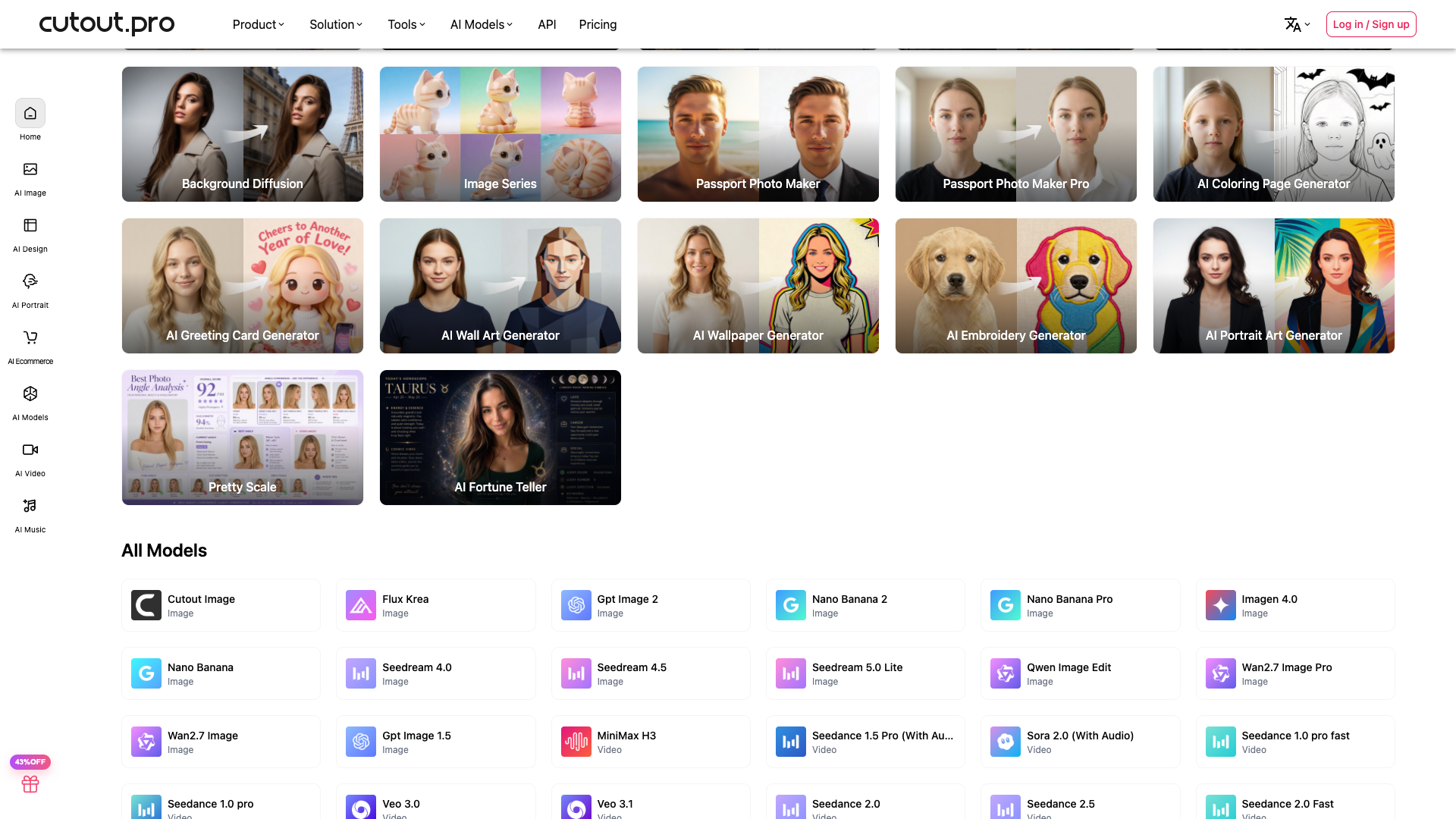The width and height of the screenshot is (1456, 819).
Task: Open the Background Diffusion thumbnail
Action: [x=243, y=134]
